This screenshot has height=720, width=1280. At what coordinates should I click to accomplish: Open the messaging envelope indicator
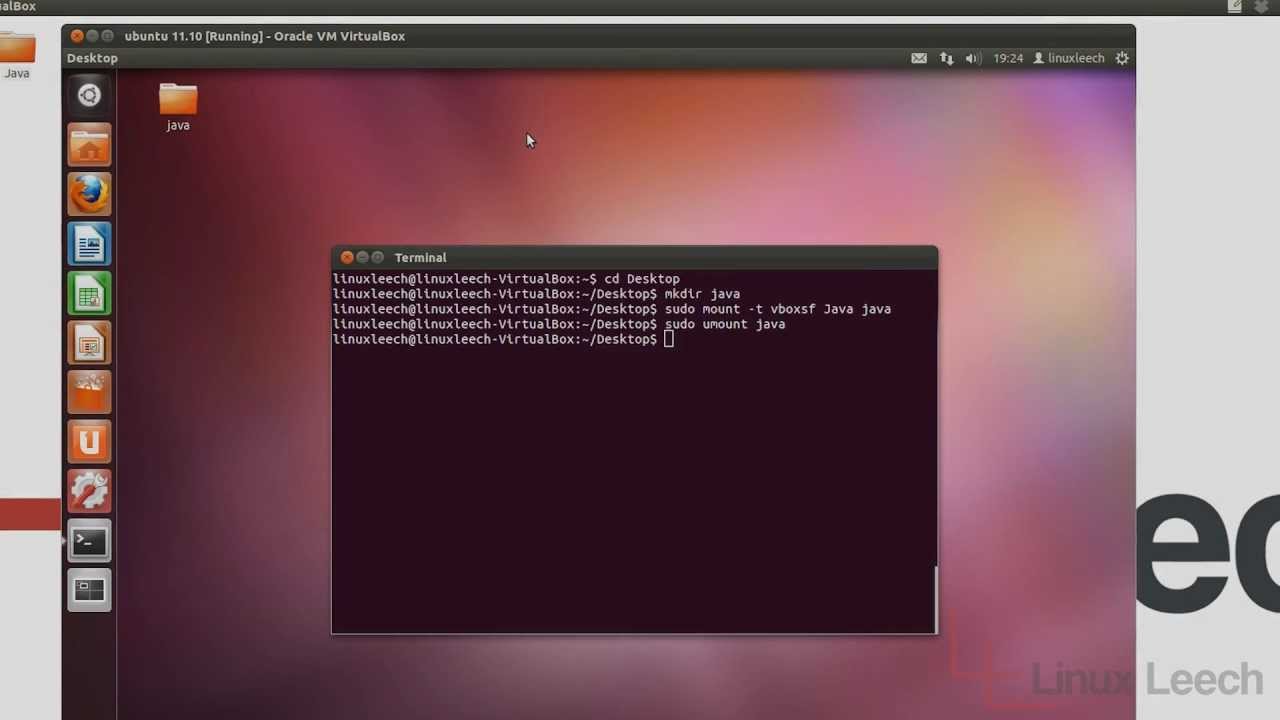(x=919, y=58)
